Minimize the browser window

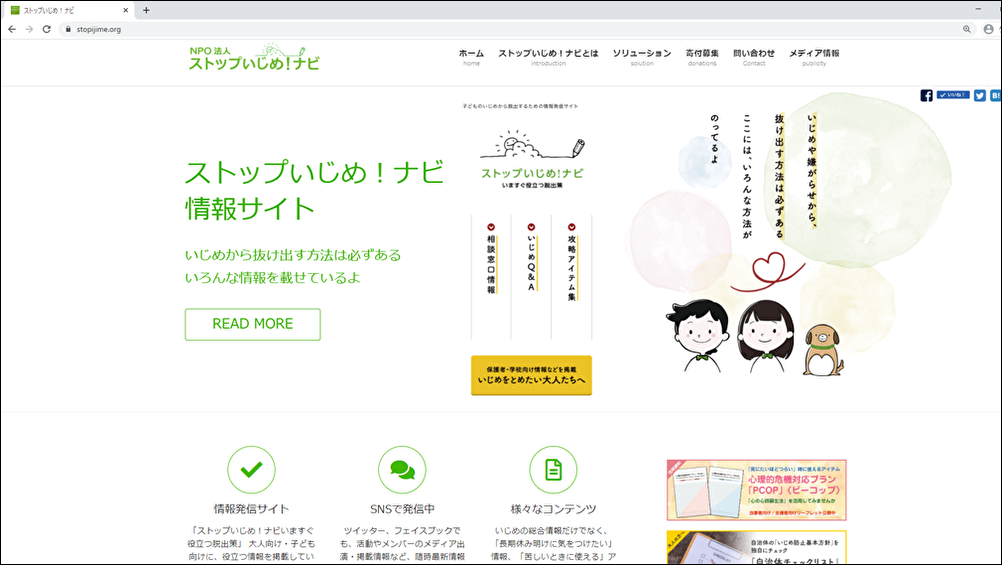(978, 10)
